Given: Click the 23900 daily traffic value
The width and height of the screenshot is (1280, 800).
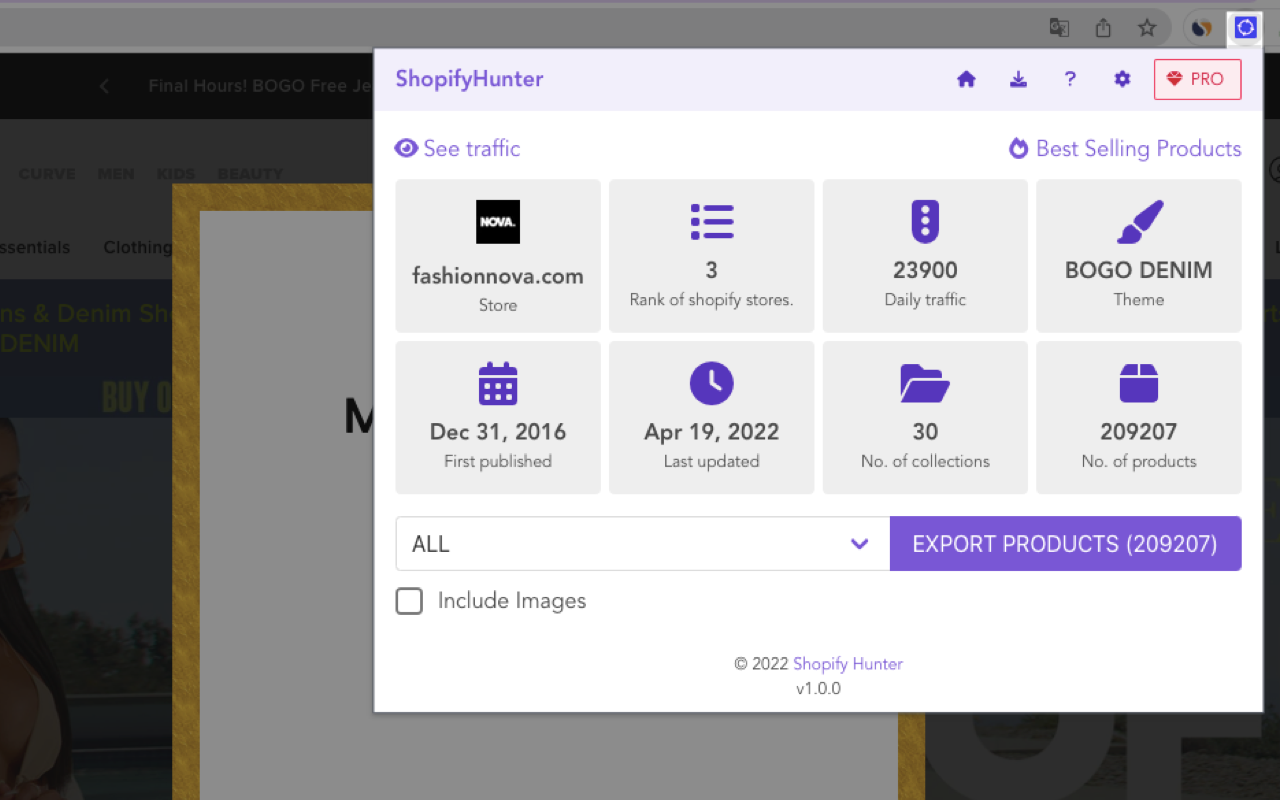Looking at the screenshot, I should [x=925, y=270].
